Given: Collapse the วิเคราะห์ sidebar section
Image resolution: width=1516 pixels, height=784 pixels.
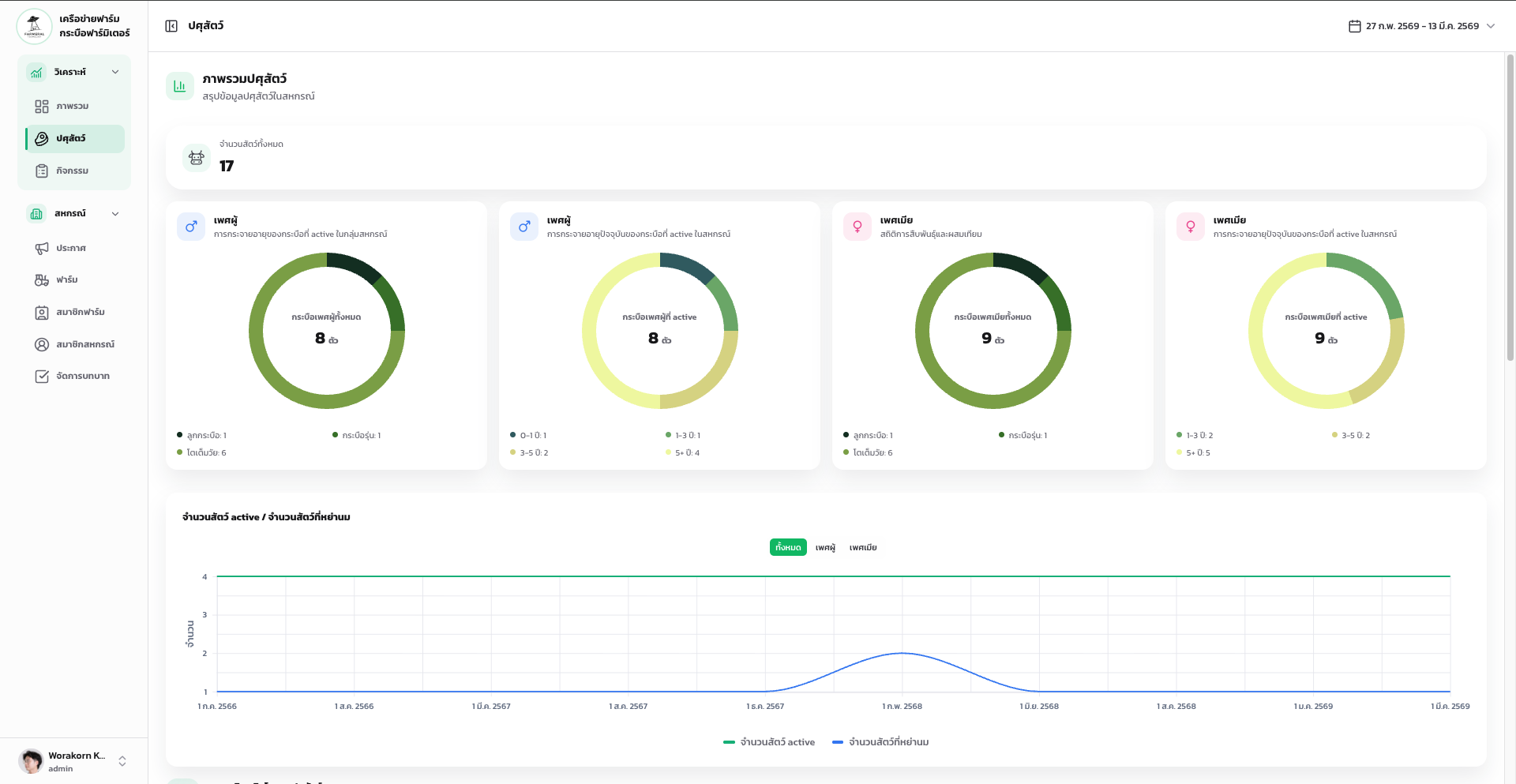Looking at the screenshot, I should point(115,72).
